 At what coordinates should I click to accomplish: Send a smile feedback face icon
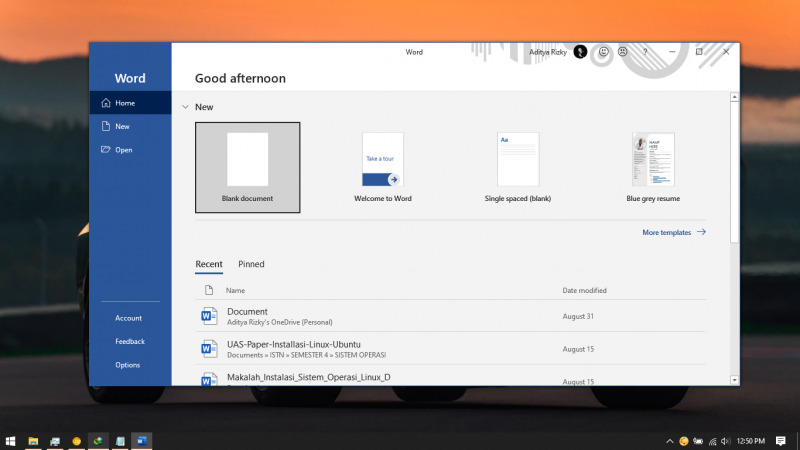[604, 52]
